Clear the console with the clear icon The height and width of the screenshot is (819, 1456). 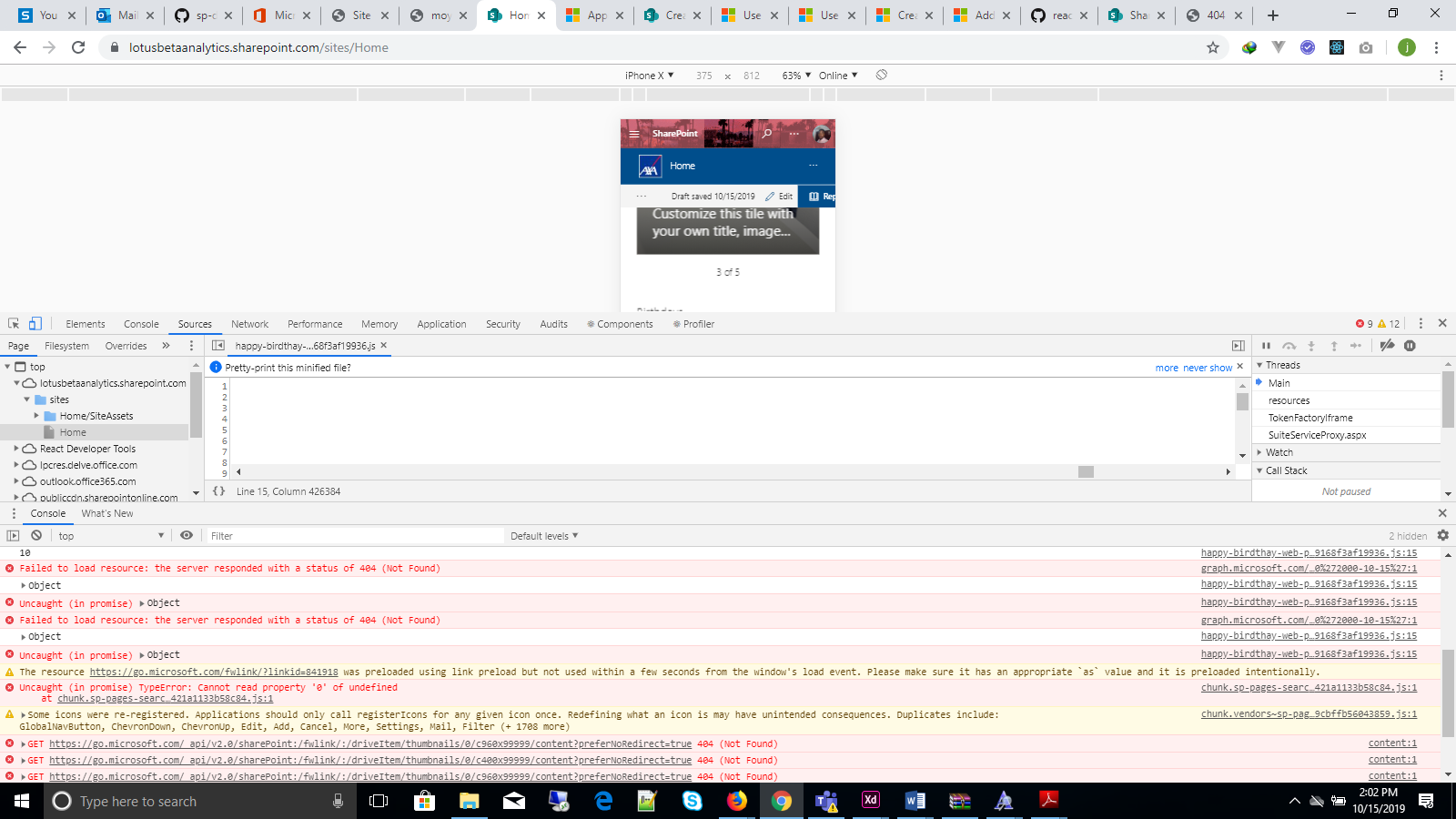(36, 535)
